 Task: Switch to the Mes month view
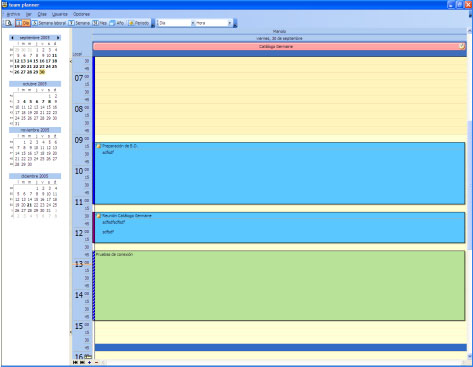click(x=100, y=23)
